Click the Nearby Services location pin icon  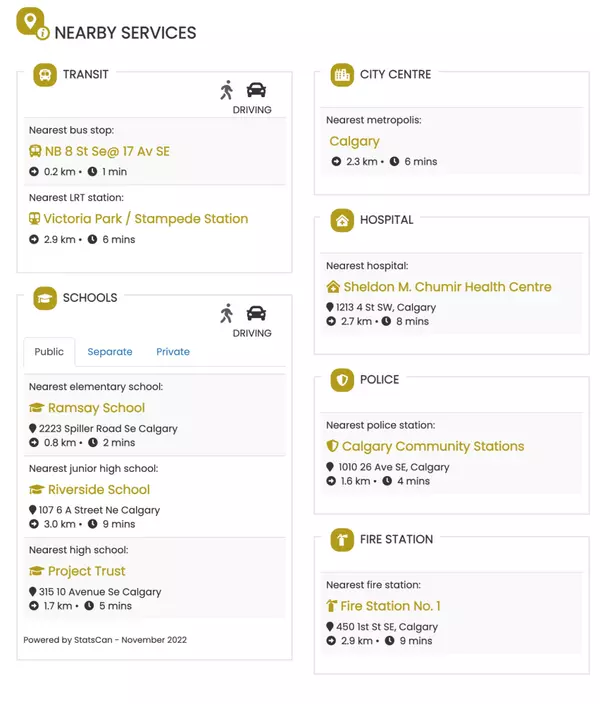click(x=31, y=23)
